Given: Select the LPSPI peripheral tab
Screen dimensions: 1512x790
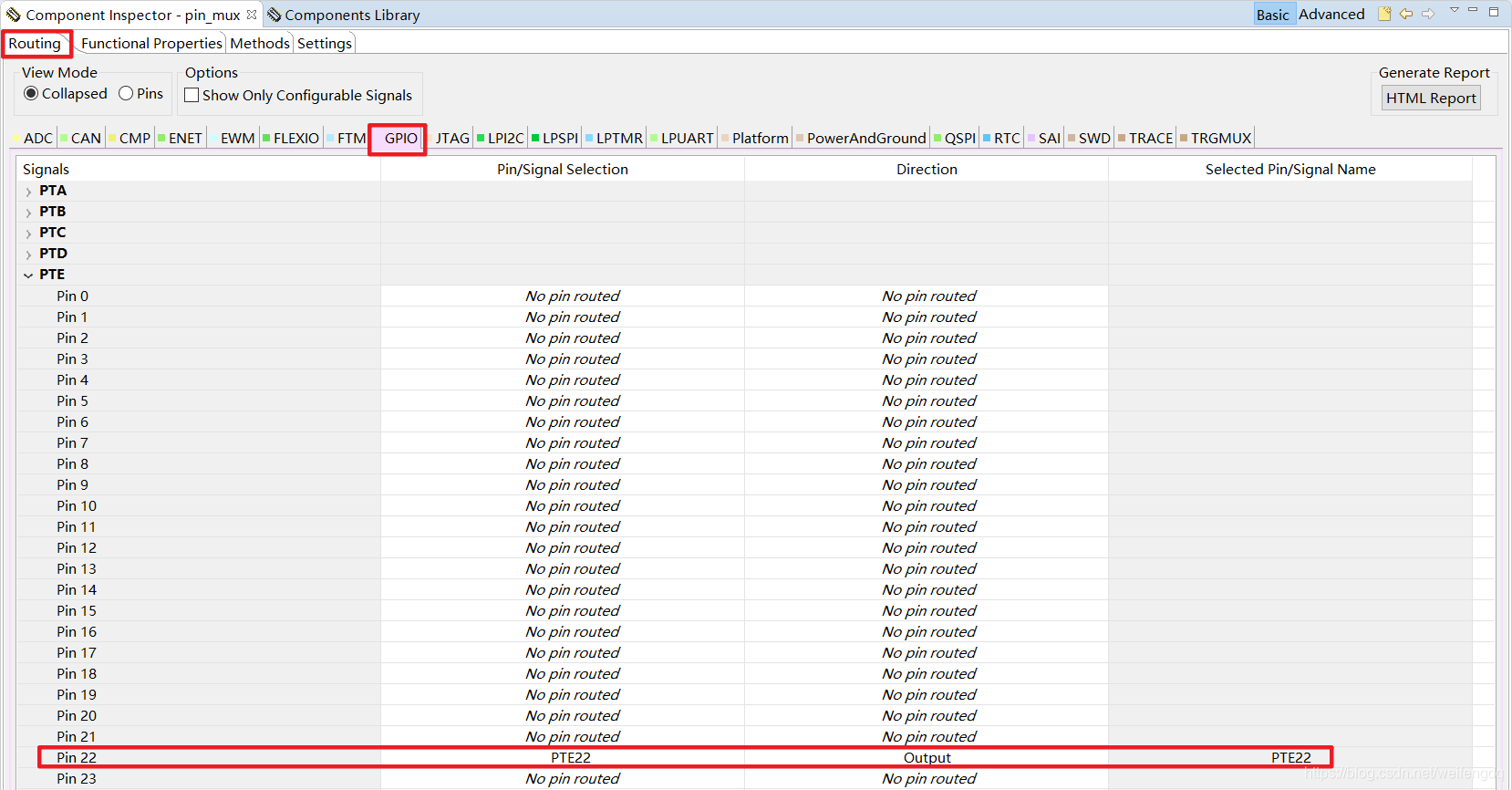Looking at the screenshot, I should pos(555,138).
